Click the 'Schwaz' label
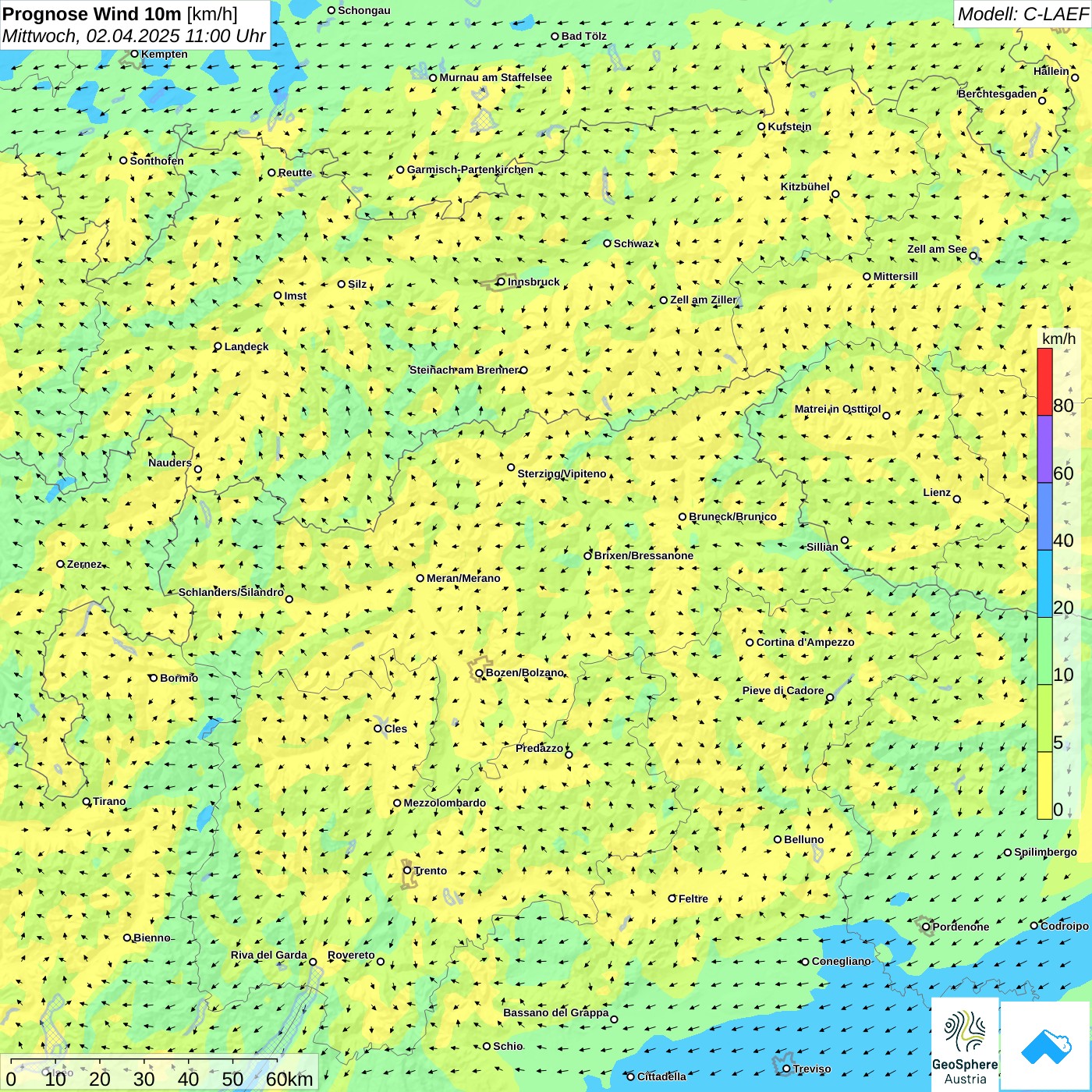1092x1092 pixels. (x=633, y=243)
